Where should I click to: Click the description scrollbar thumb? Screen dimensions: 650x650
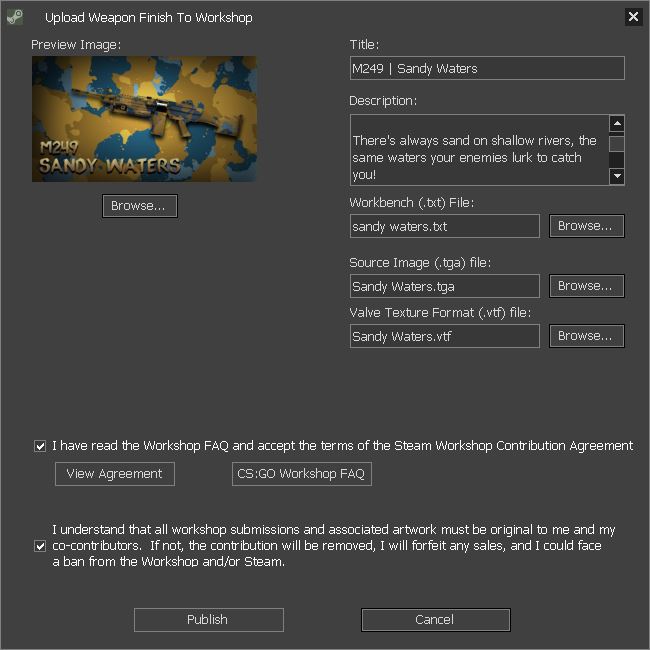[x=617, y=144]
